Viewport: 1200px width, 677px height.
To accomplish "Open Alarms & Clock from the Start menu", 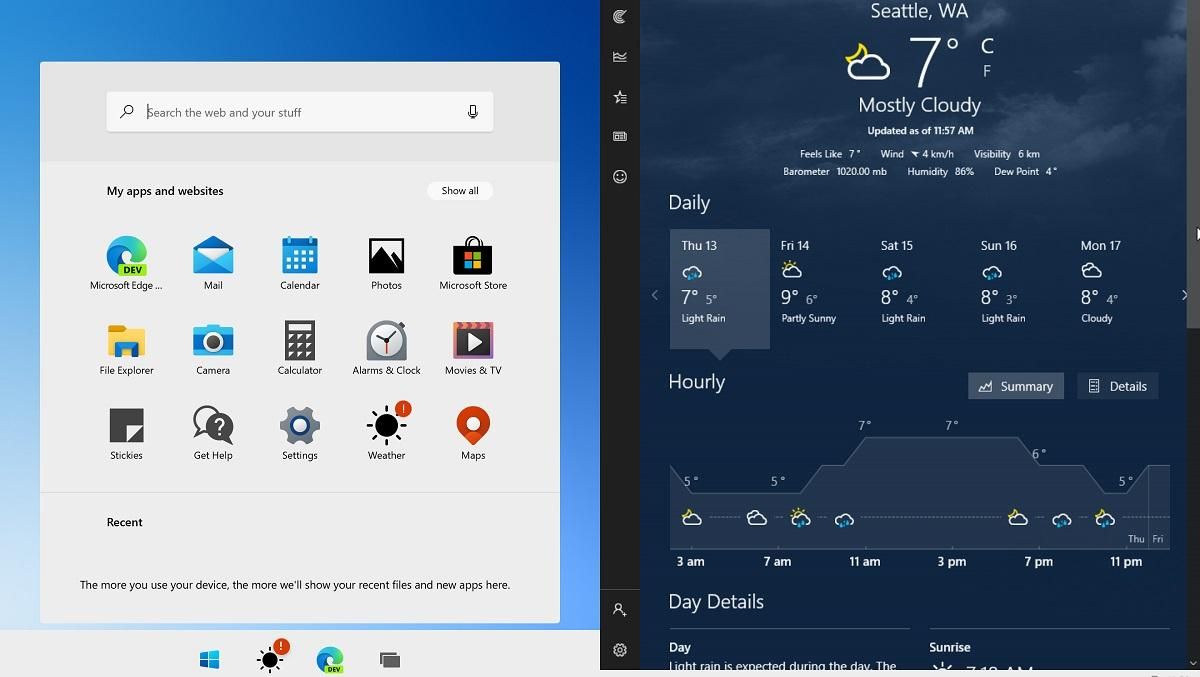I will tap(385, 341).
